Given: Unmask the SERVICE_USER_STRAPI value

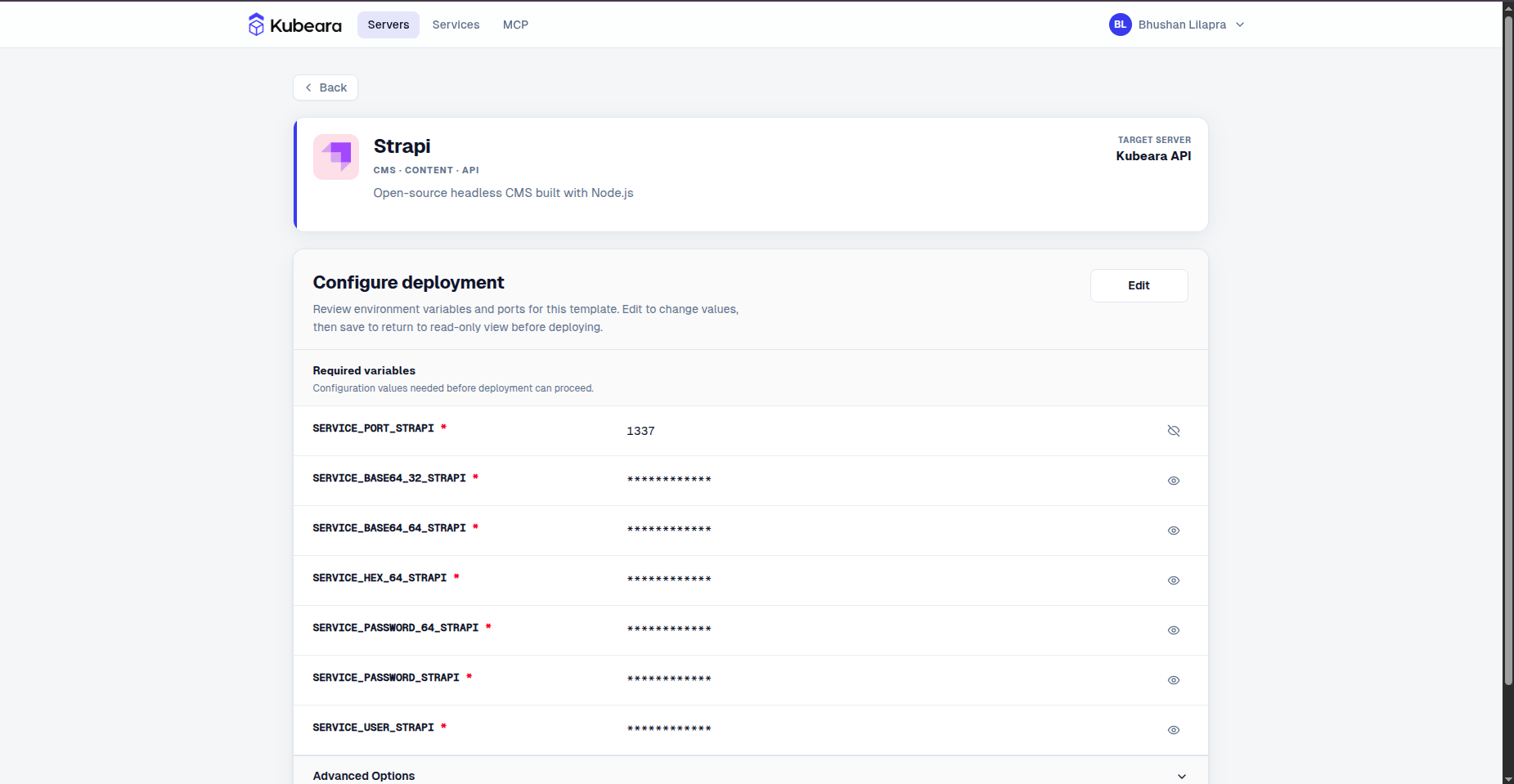Looking at the screenshot, I should point(1174,730).
